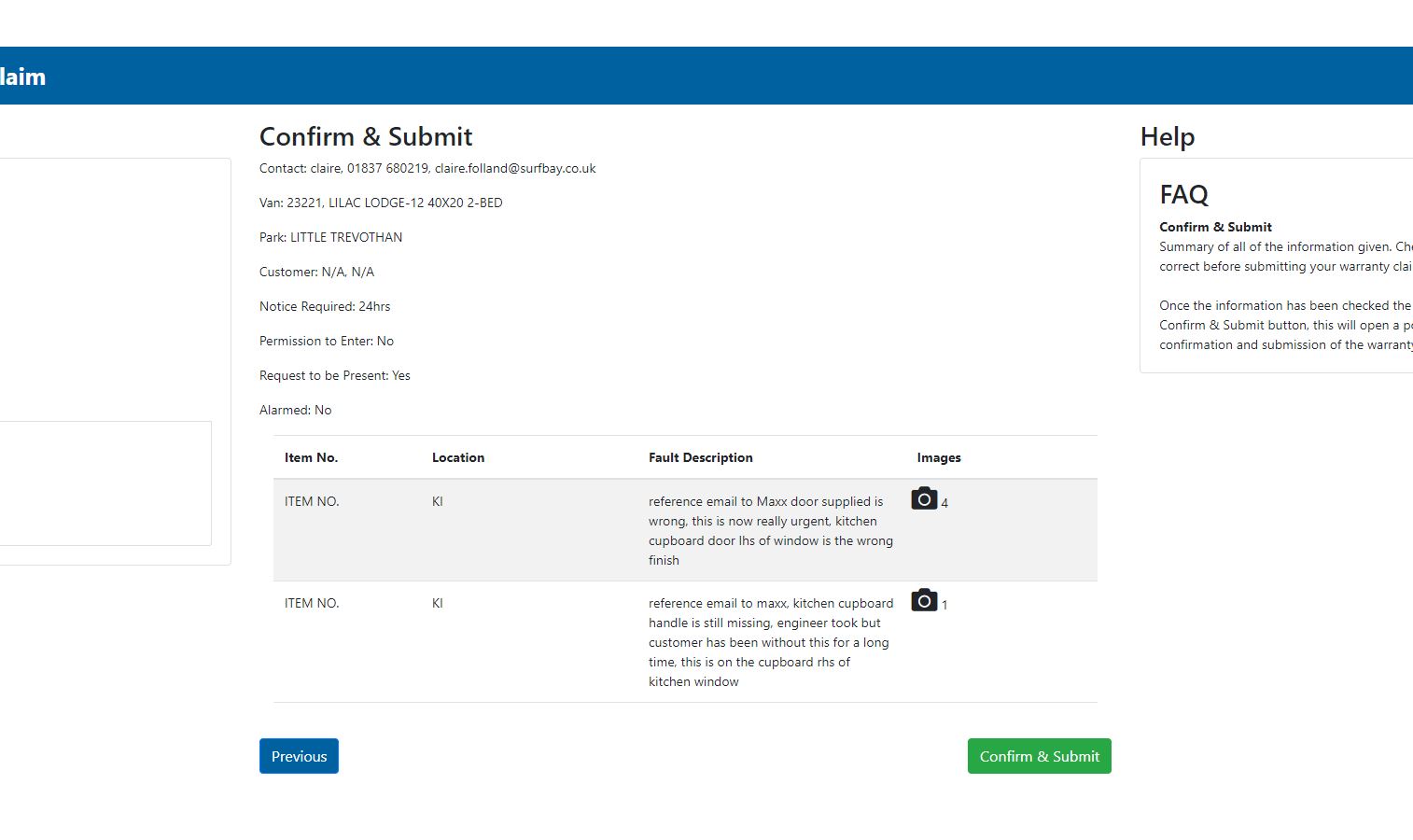Open camera icon for missing cupboard handle item

click(923, 600)
